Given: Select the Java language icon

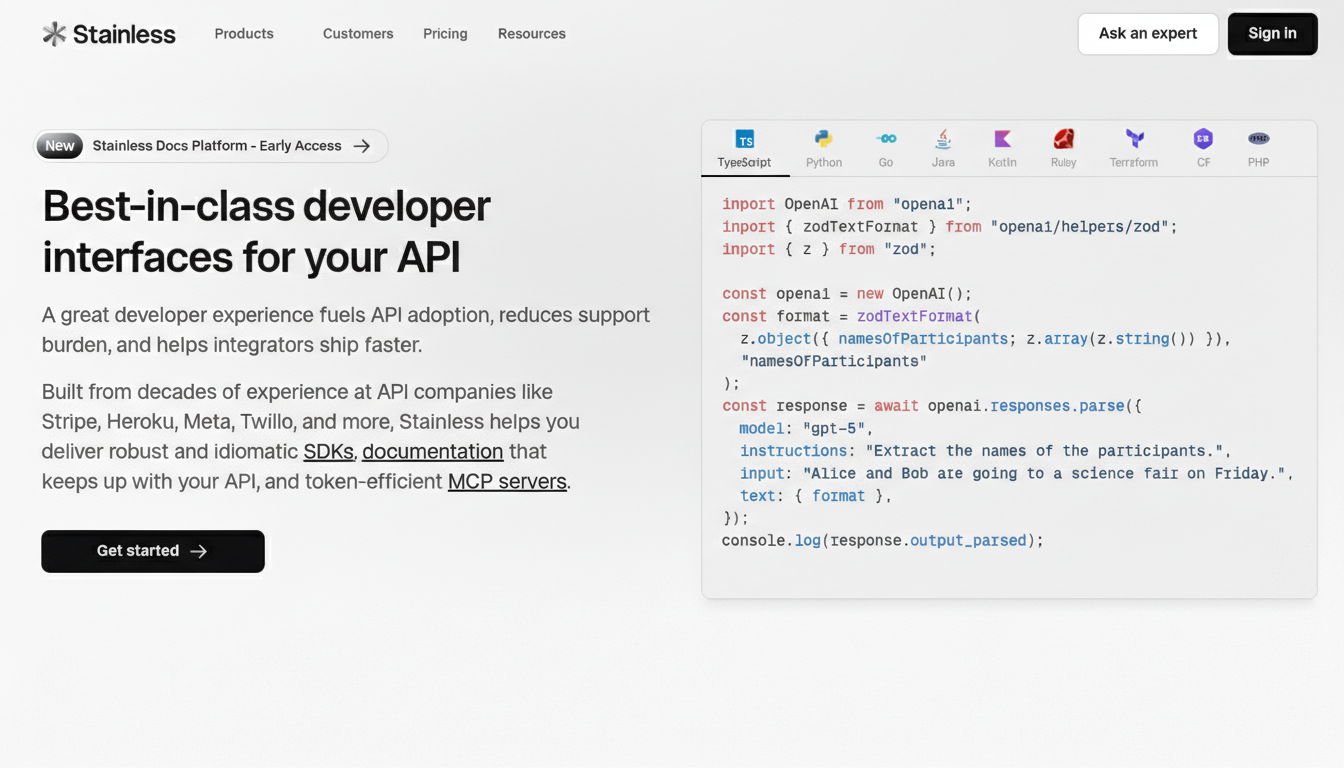Looking at the screenshot, I should tap(943, 139).
